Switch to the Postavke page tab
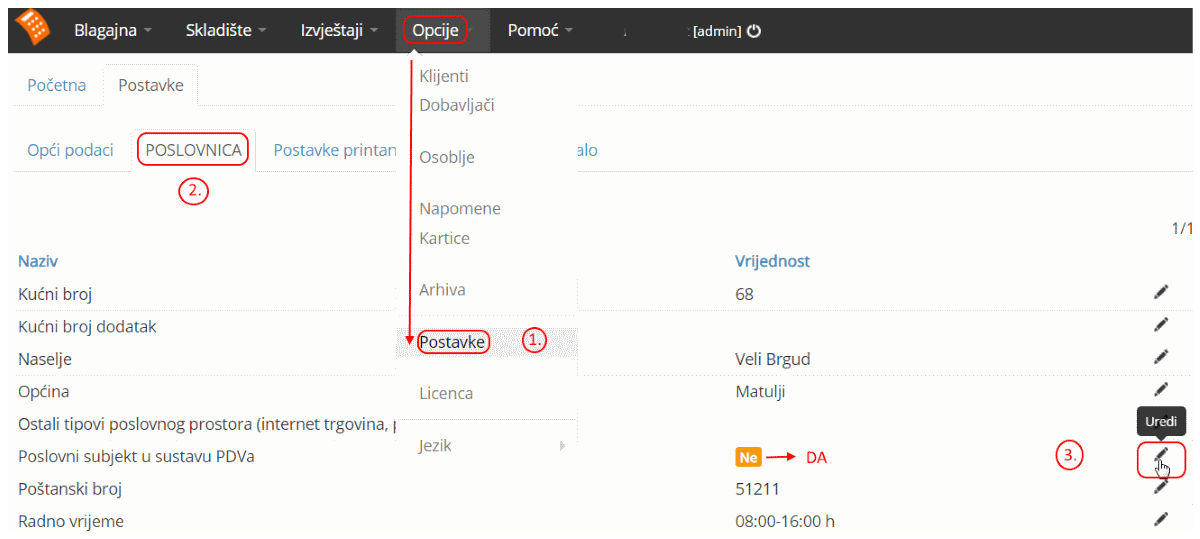The image size is (1200, 539). [x=151, y=85]
